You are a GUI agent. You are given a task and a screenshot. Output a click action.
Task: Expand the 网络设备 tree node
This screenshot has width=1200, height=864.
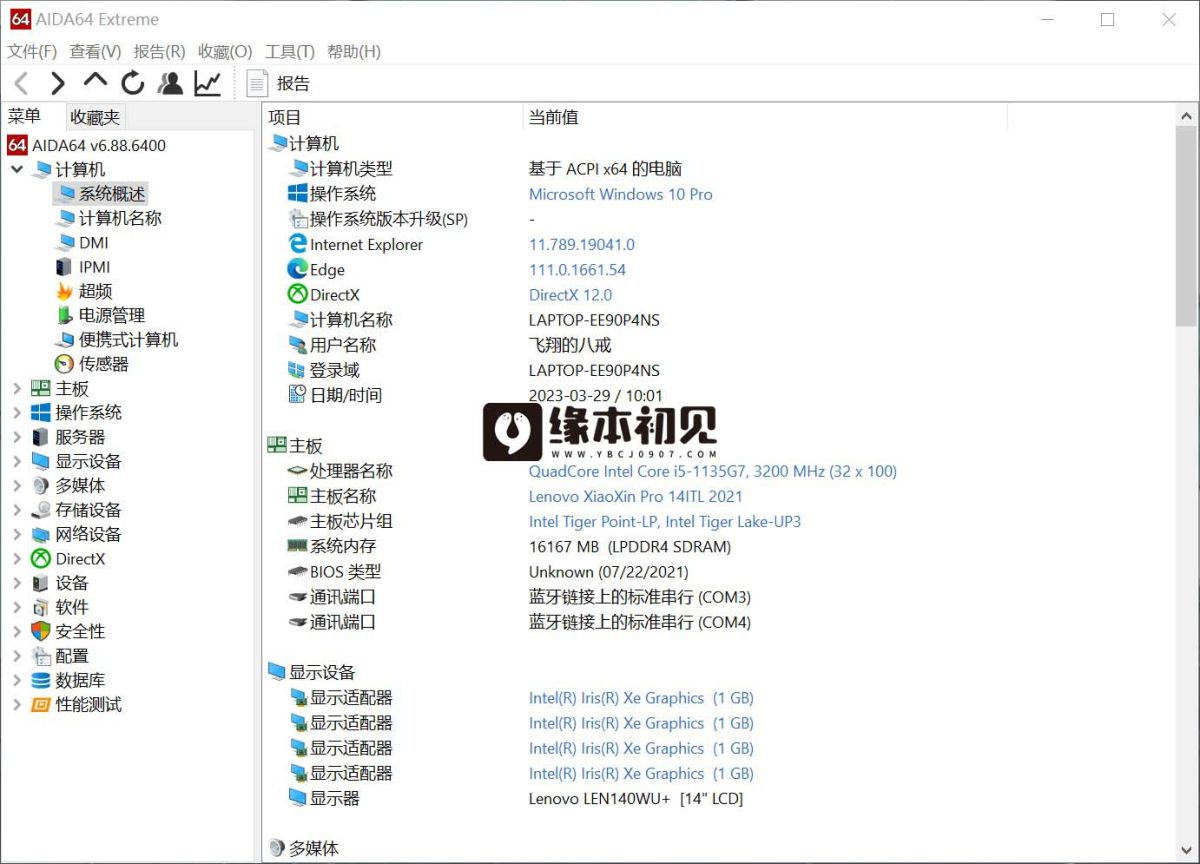[16, 534]
